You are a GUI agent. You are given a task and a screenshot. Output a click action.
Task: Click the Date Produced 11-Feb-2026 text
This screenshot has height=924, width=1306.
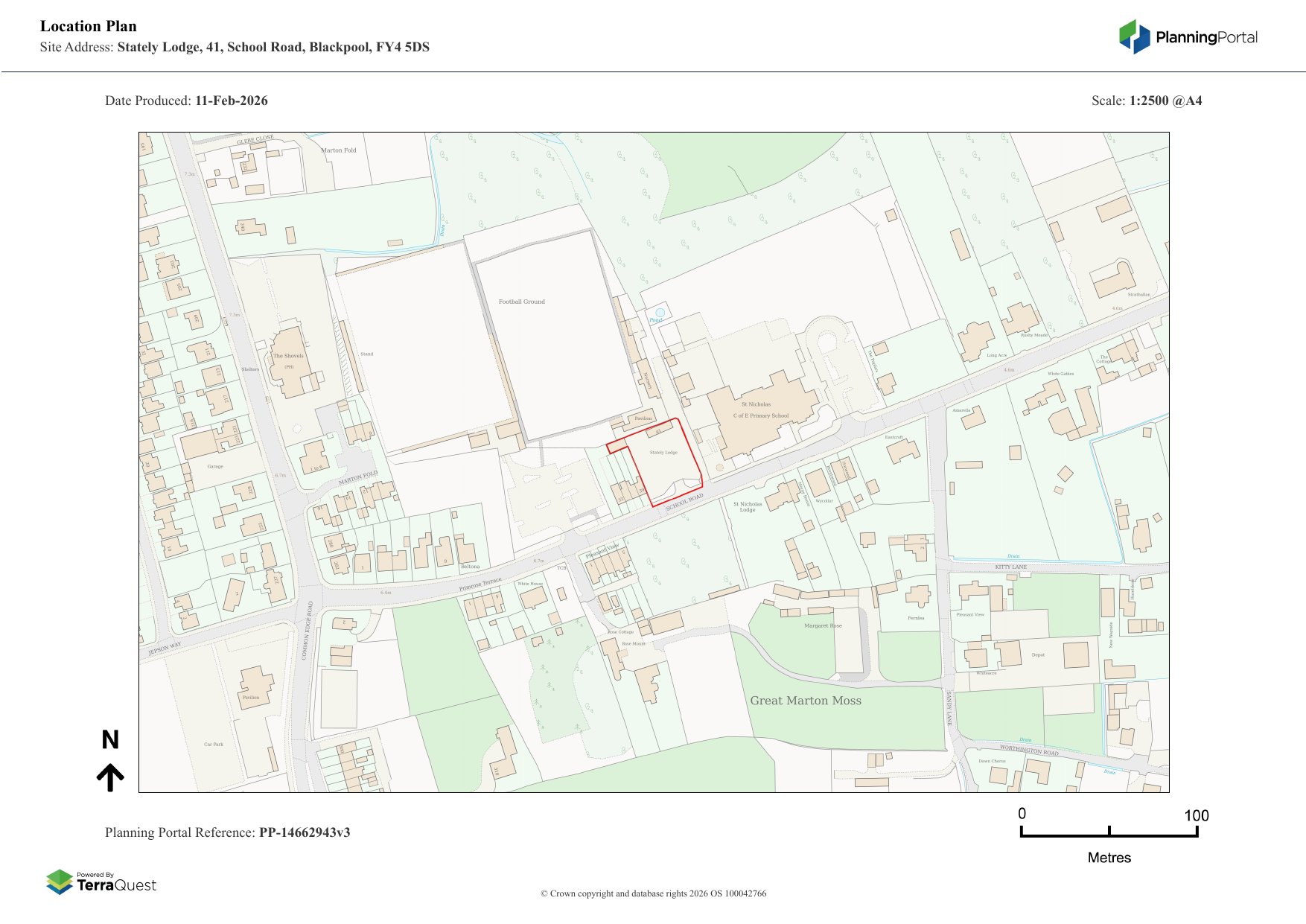[186, 101]
